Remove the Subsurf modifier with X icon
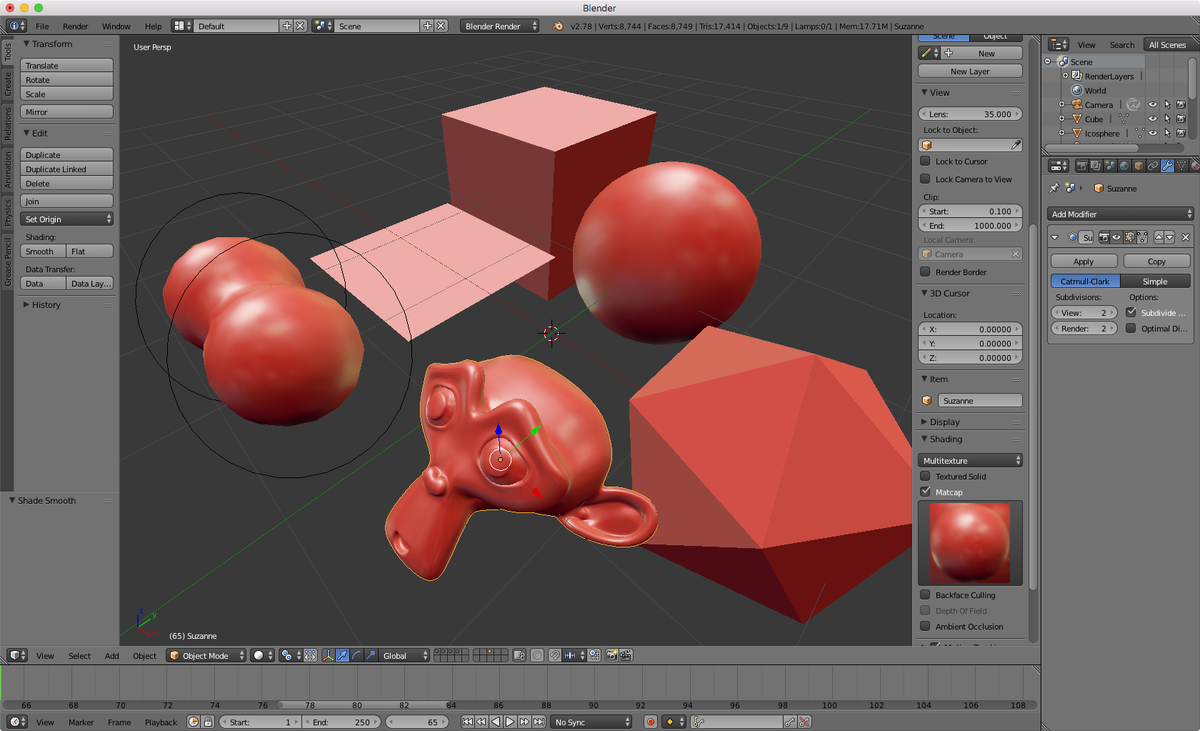The height and width of the screenshot is (731, 1200). (x=1185, y=237)
